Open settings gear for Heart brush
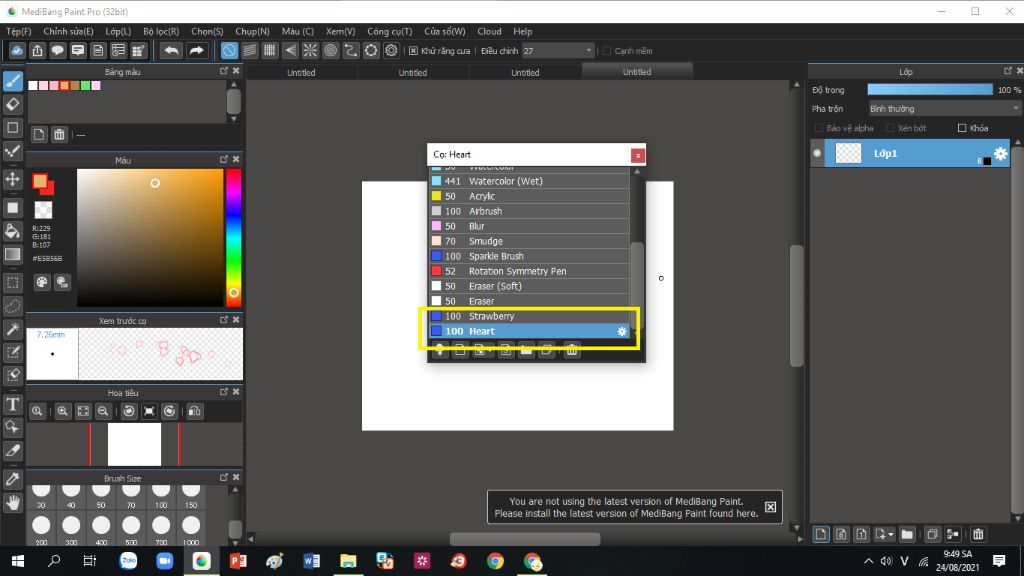1024x576 pixels. click(622, 331)
